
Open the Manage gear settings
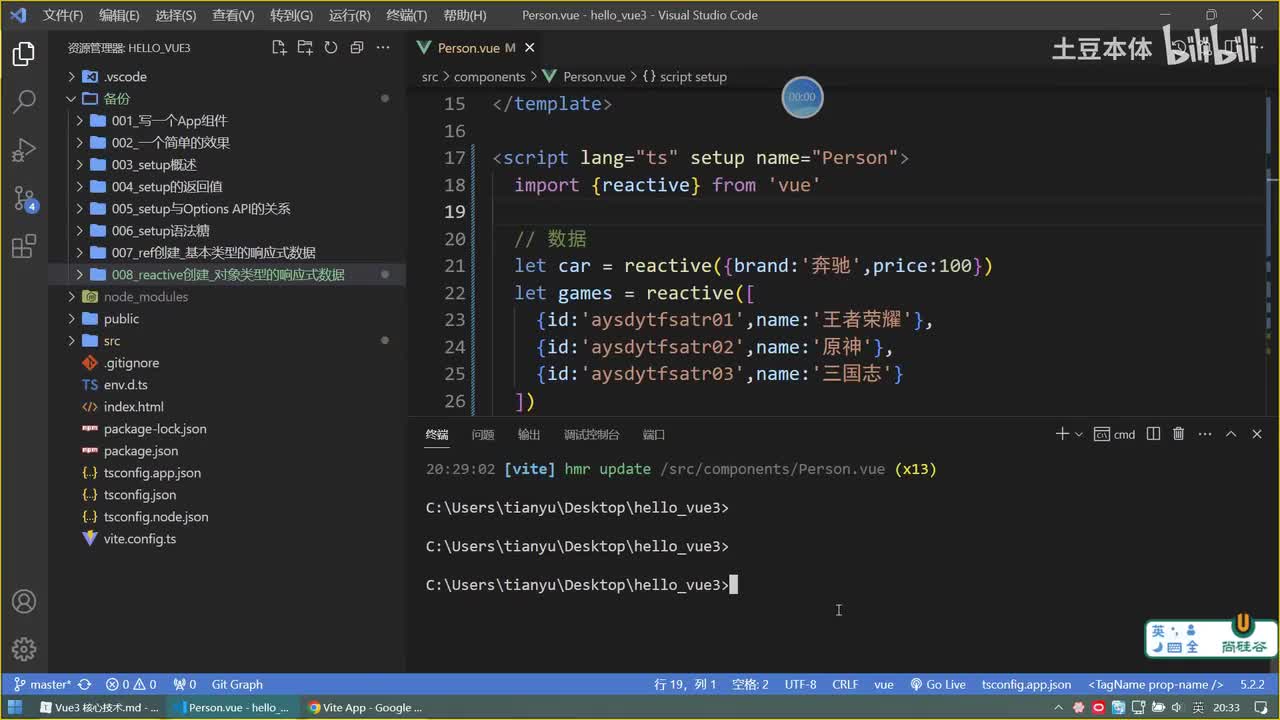coord(24,649)
